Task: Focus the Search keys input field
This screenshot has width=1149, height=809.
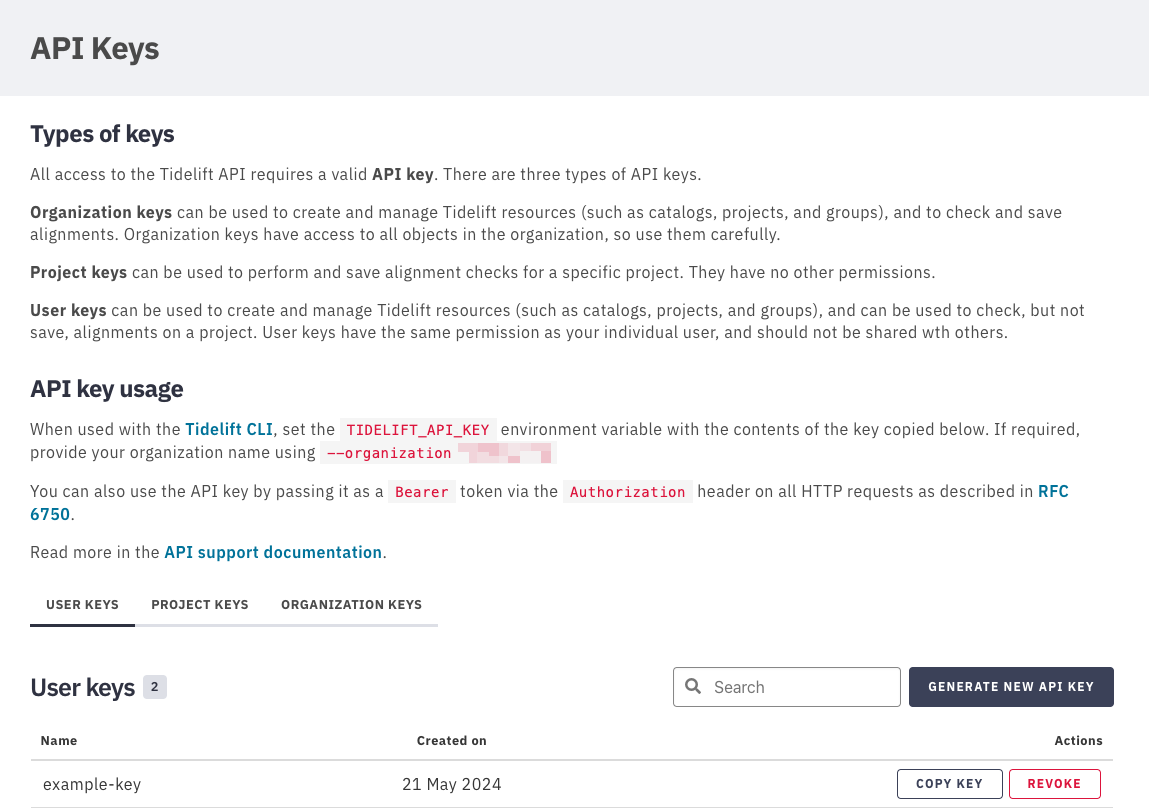Action: tap(787, 687)
